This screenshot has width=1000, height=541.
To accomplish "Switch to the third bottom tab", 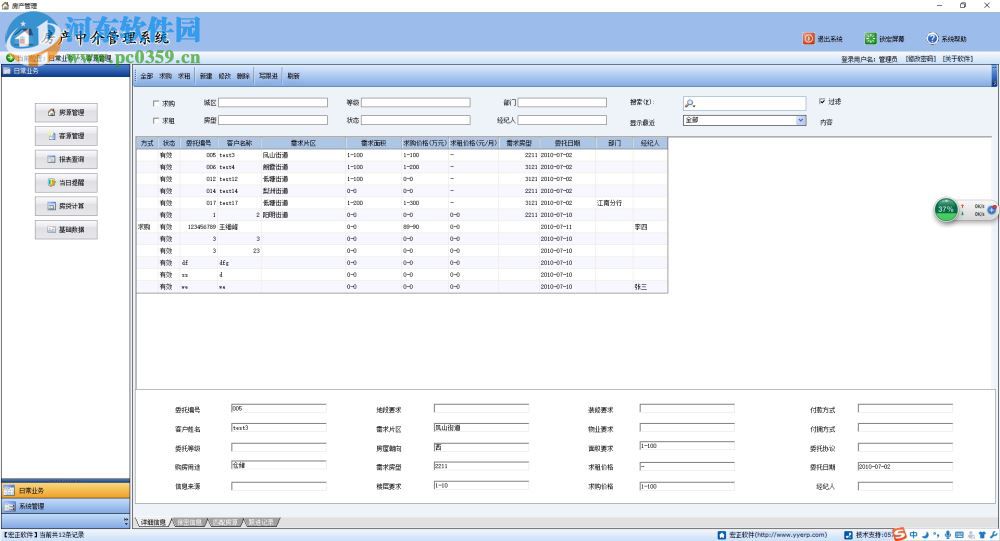I will point(225,522).
